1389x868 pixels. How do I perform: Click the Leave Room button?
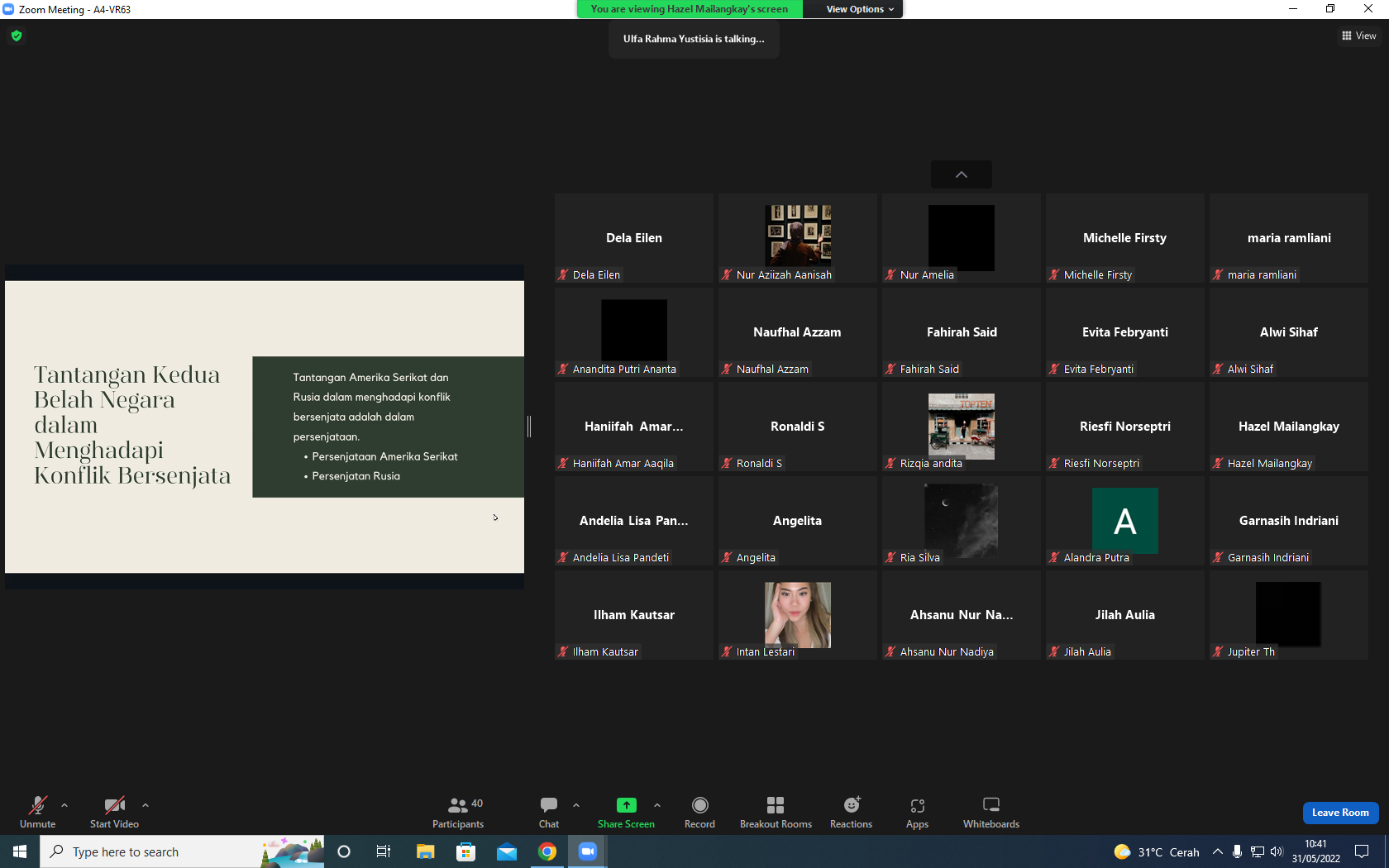(x=1340, y=813)
